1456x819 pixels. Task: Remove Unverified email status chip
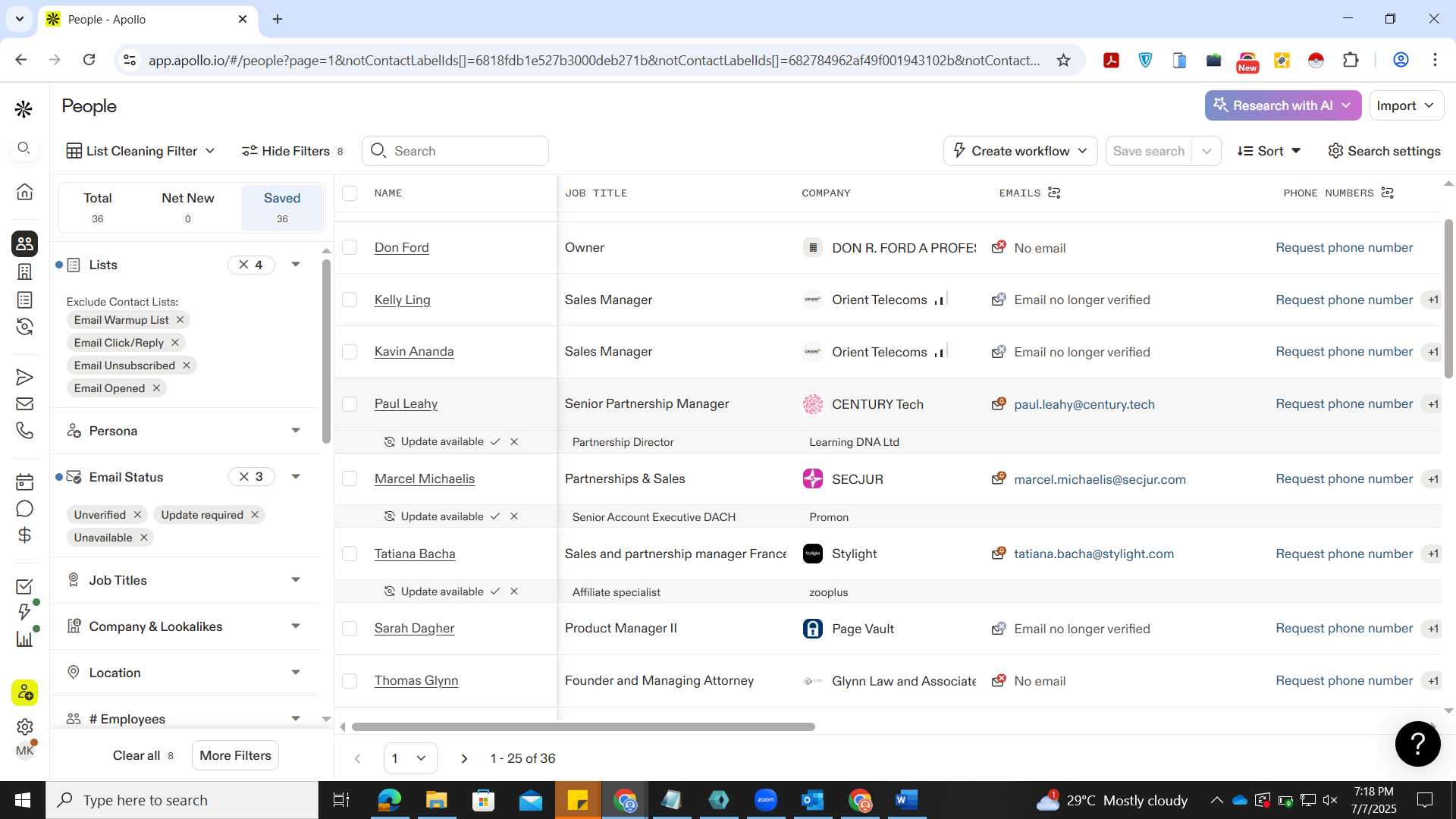click(137, 515)
